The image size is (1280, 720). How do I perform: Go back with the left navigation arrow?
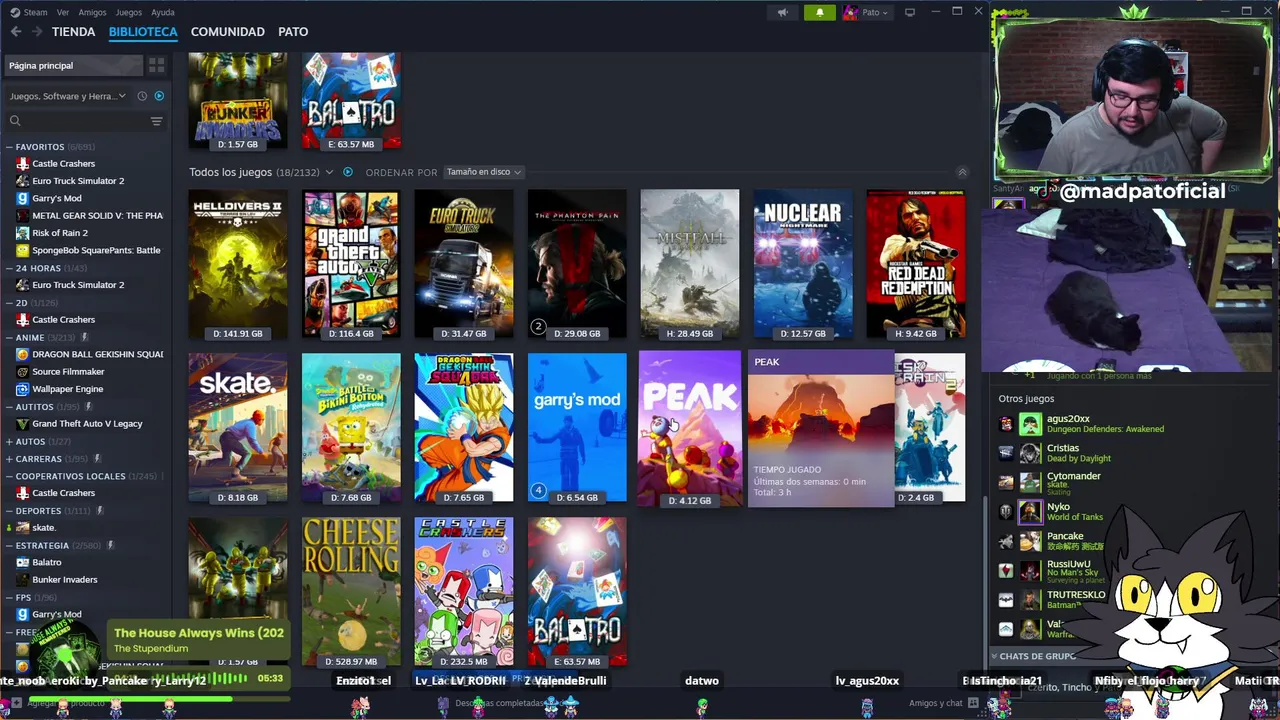16,32
